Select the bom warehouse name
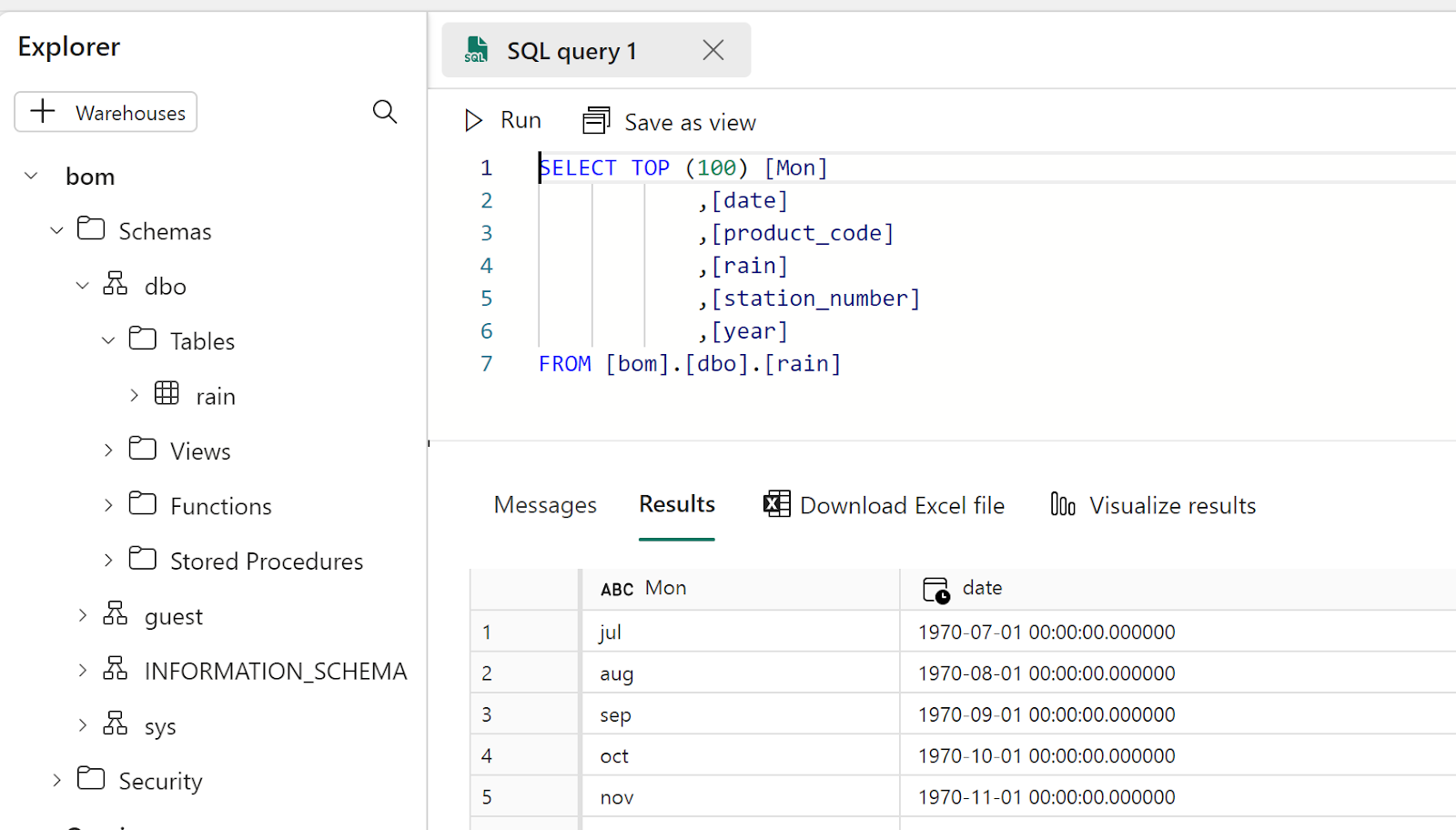The image size is (1456, 830). (x=90, y=177)
